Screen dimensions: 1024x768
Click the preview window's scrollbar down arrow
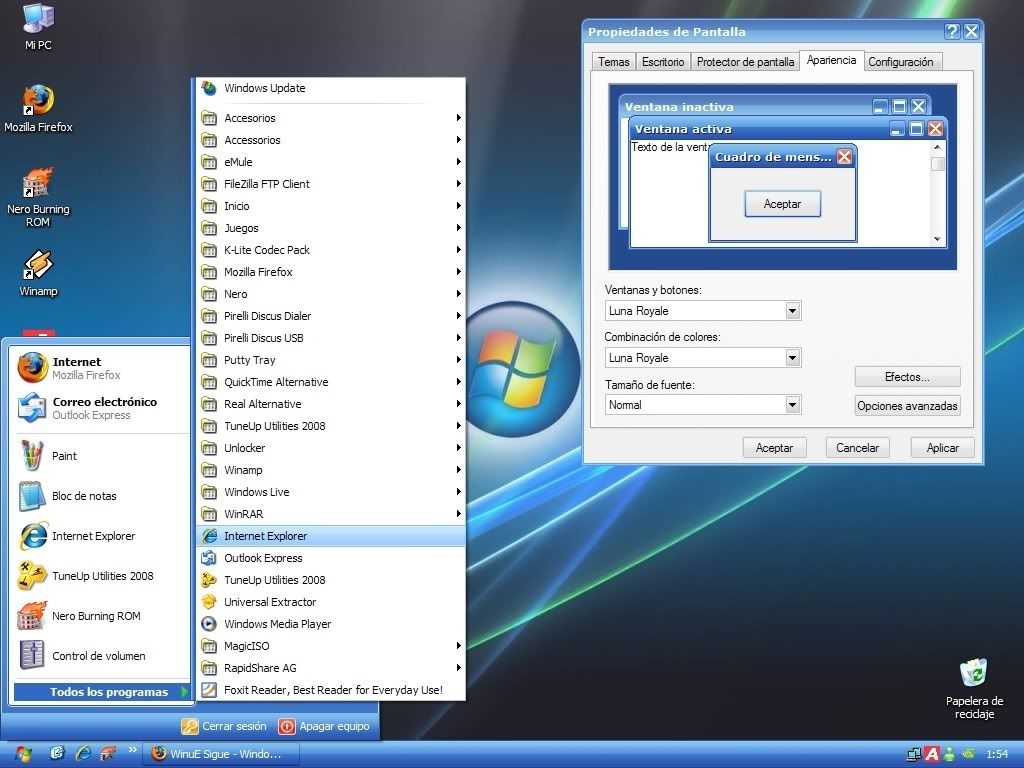click(937, 239)
